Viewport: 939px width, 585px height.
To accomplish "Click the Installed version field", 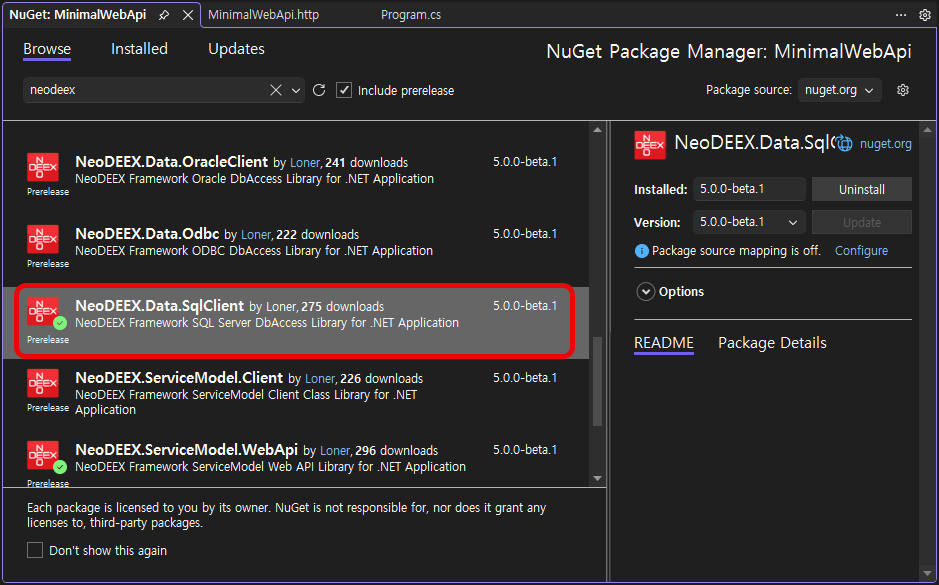I will (749, 189).
